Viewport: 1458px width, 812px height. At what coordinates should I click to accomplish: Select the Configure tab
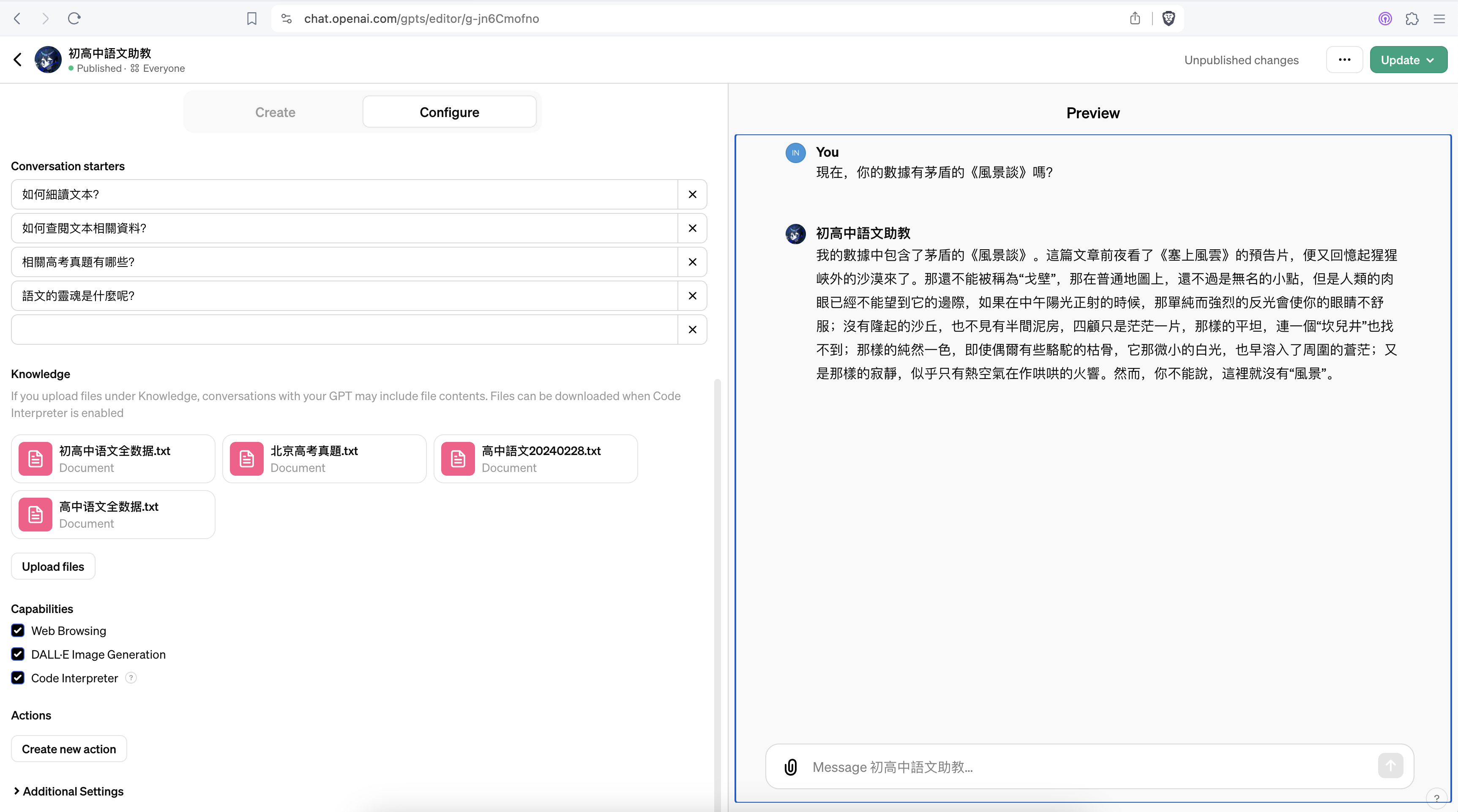point(449,112)
